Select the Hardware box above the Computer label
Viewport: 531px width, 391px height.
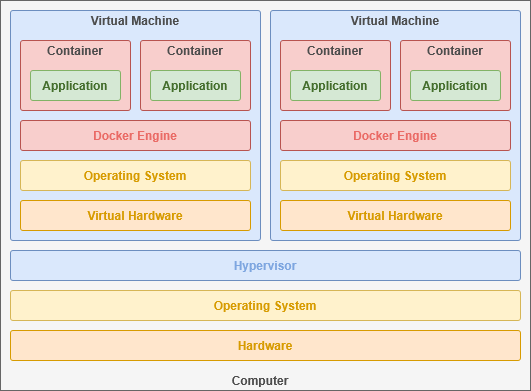265,345
